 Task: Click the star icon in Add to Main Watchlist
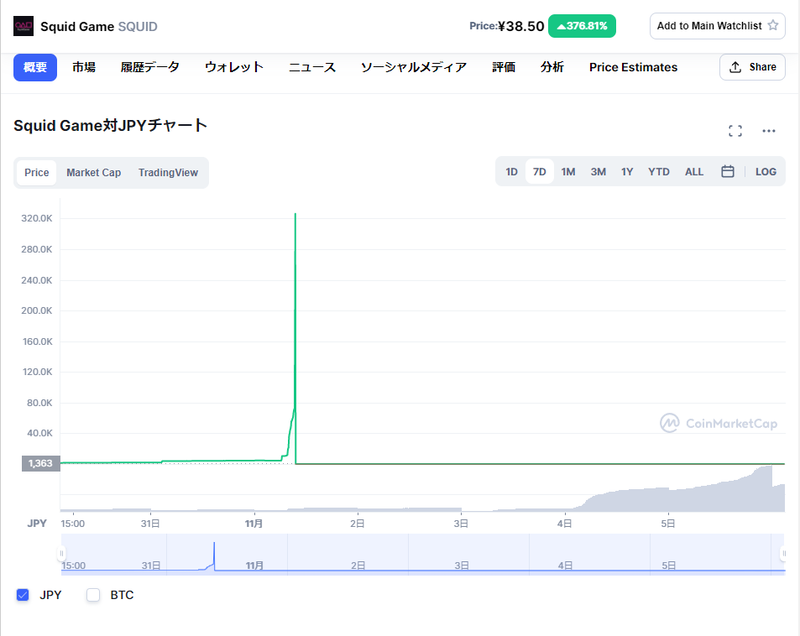point(772,26)
